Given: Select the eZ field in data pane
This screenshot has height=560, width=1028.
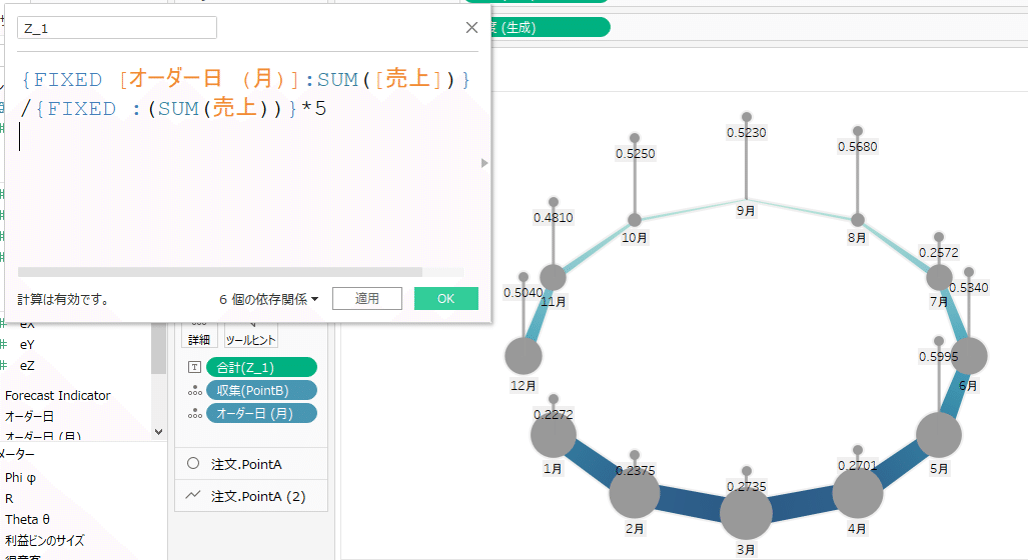Looking at the screenshot, I should 27,365.
